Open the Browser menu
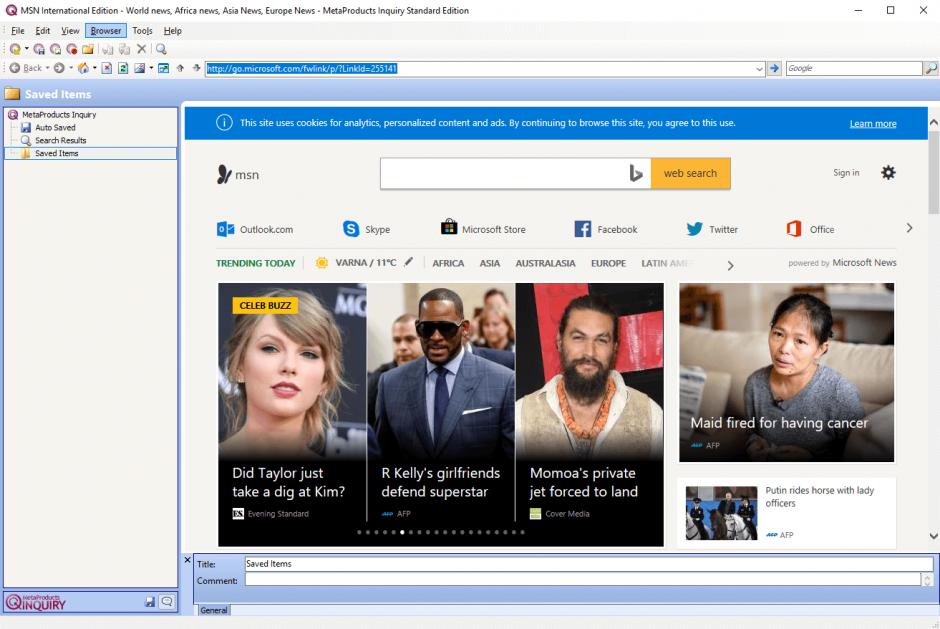940x629 pixels. pyautogui.click(x=106, y=31)
